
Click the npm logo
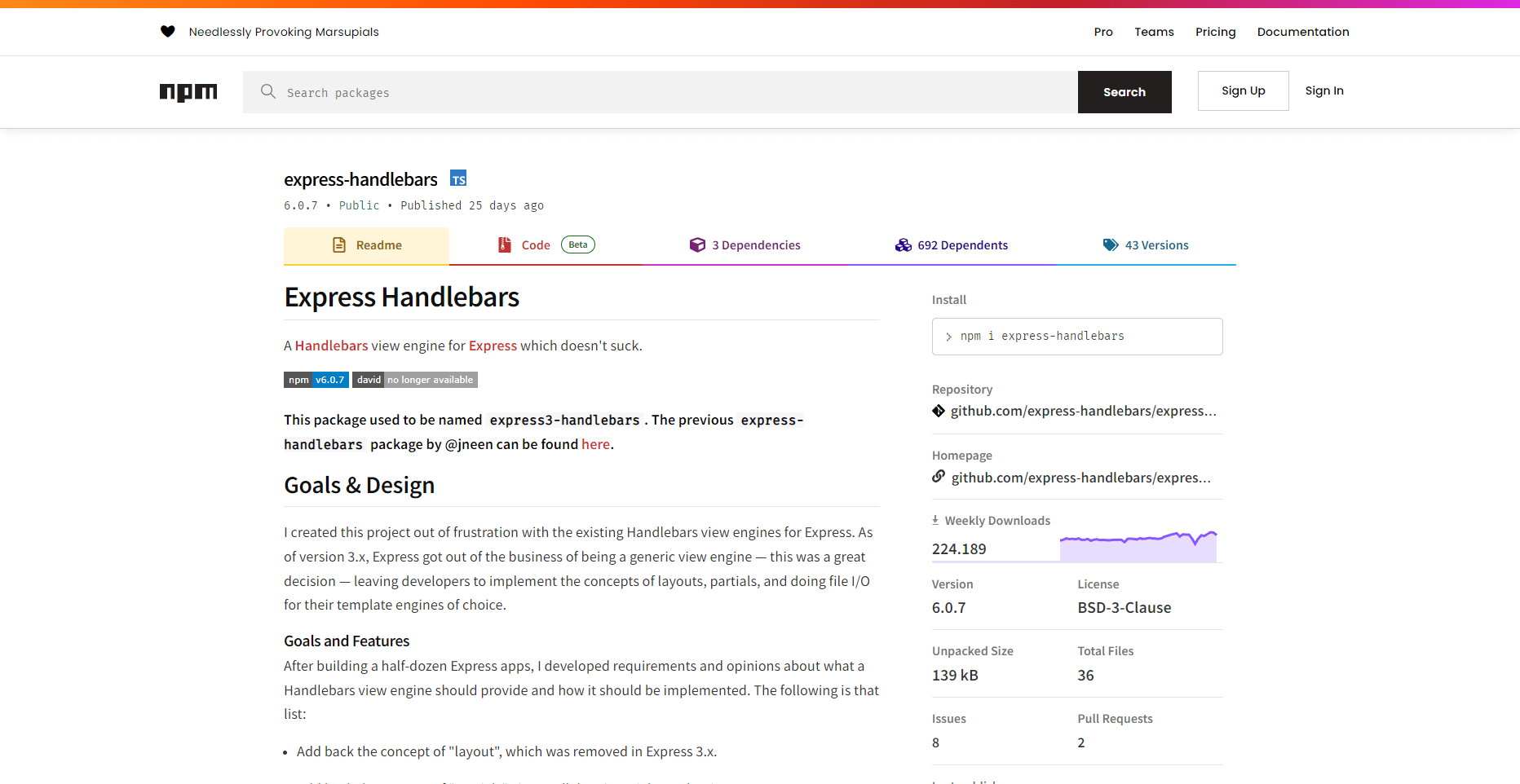pyautogui.click(x=188, y=92)
